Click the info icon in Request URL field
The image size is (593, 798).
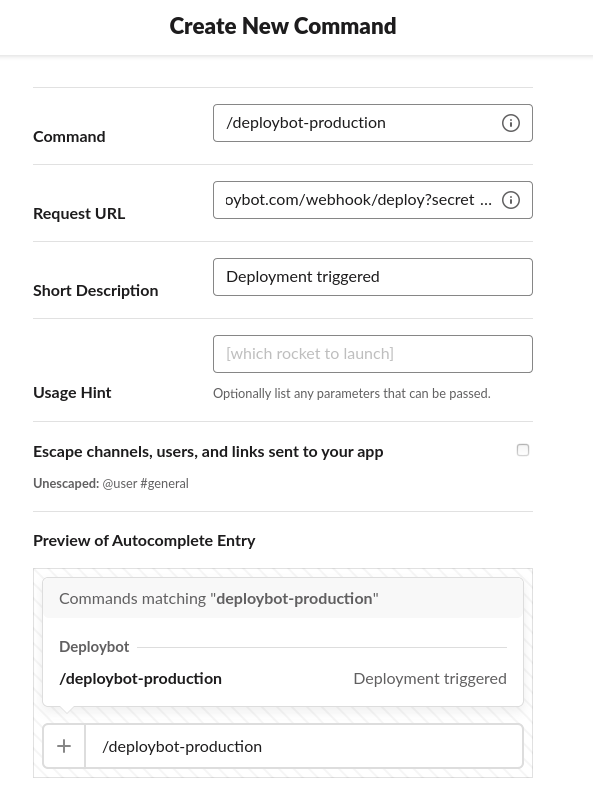pos(511,200)
